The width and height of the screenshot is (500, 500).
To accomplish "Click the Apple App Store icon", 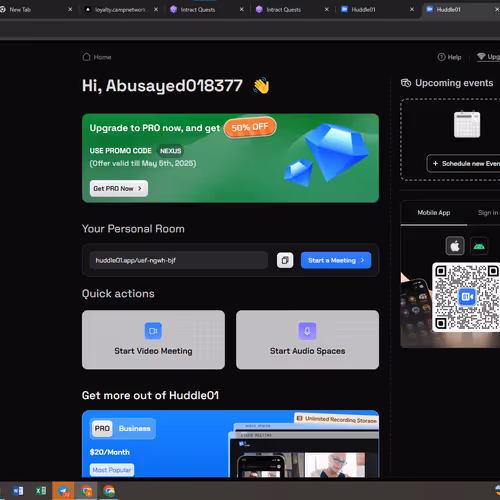I will [455, 246].
